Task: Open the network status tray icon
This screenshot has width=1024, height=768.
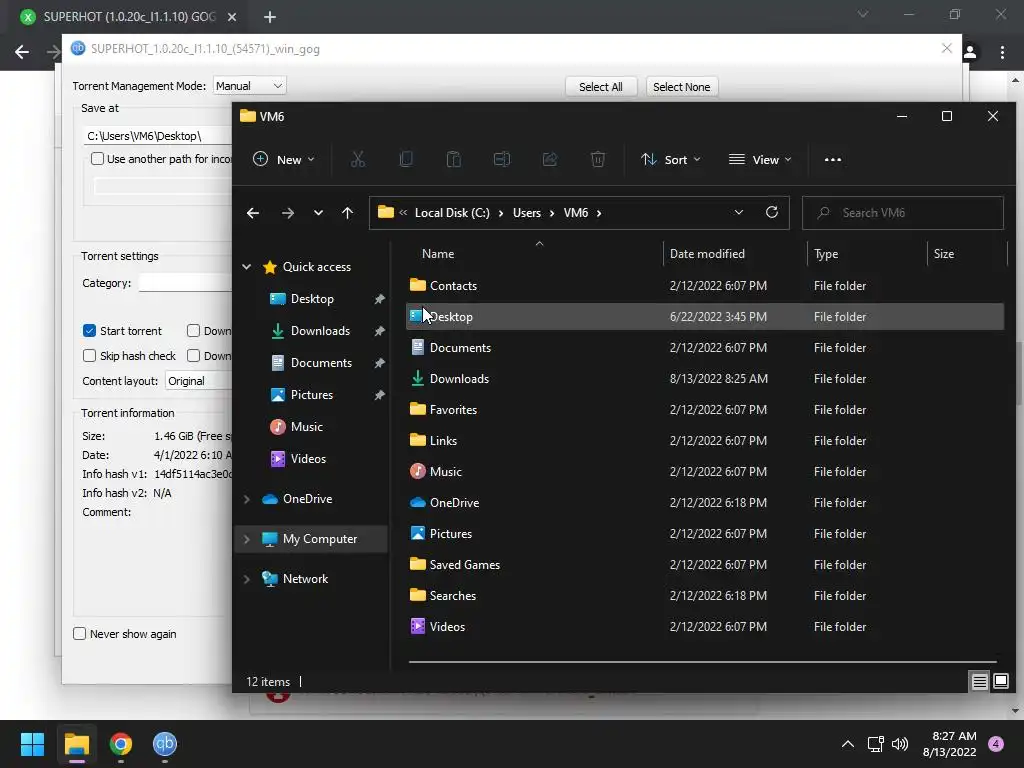Action: [875, 744]
